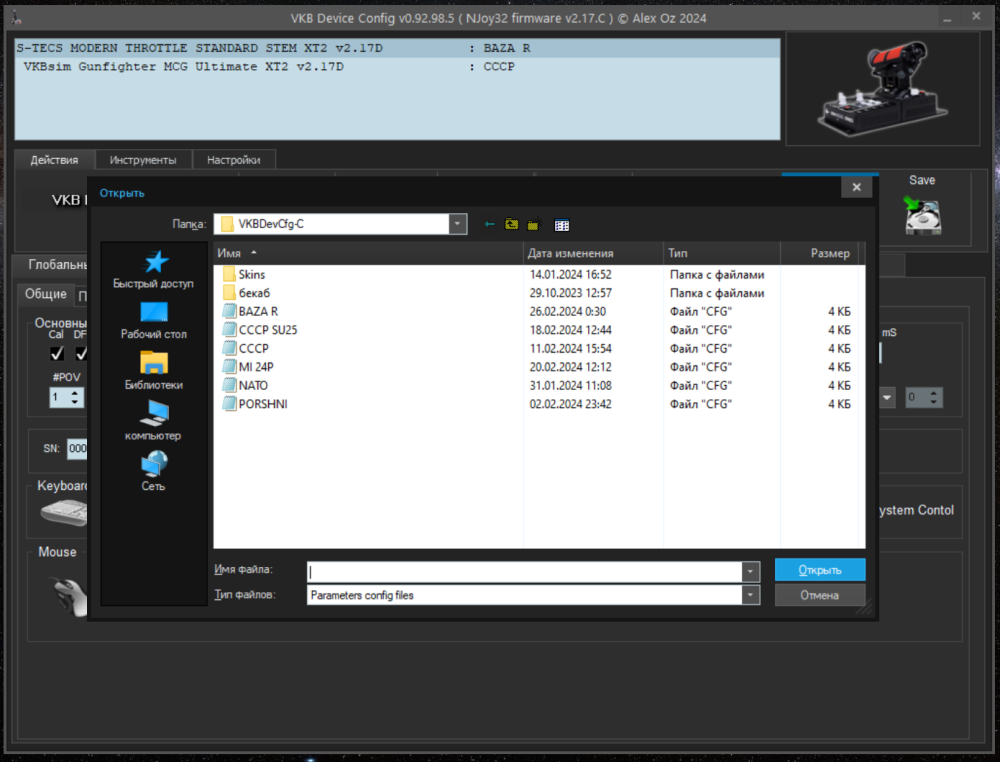The height and width of the screenshot is (762, 1000).
Task: Click the stepper beside value 0
Action: pos(934,397)
